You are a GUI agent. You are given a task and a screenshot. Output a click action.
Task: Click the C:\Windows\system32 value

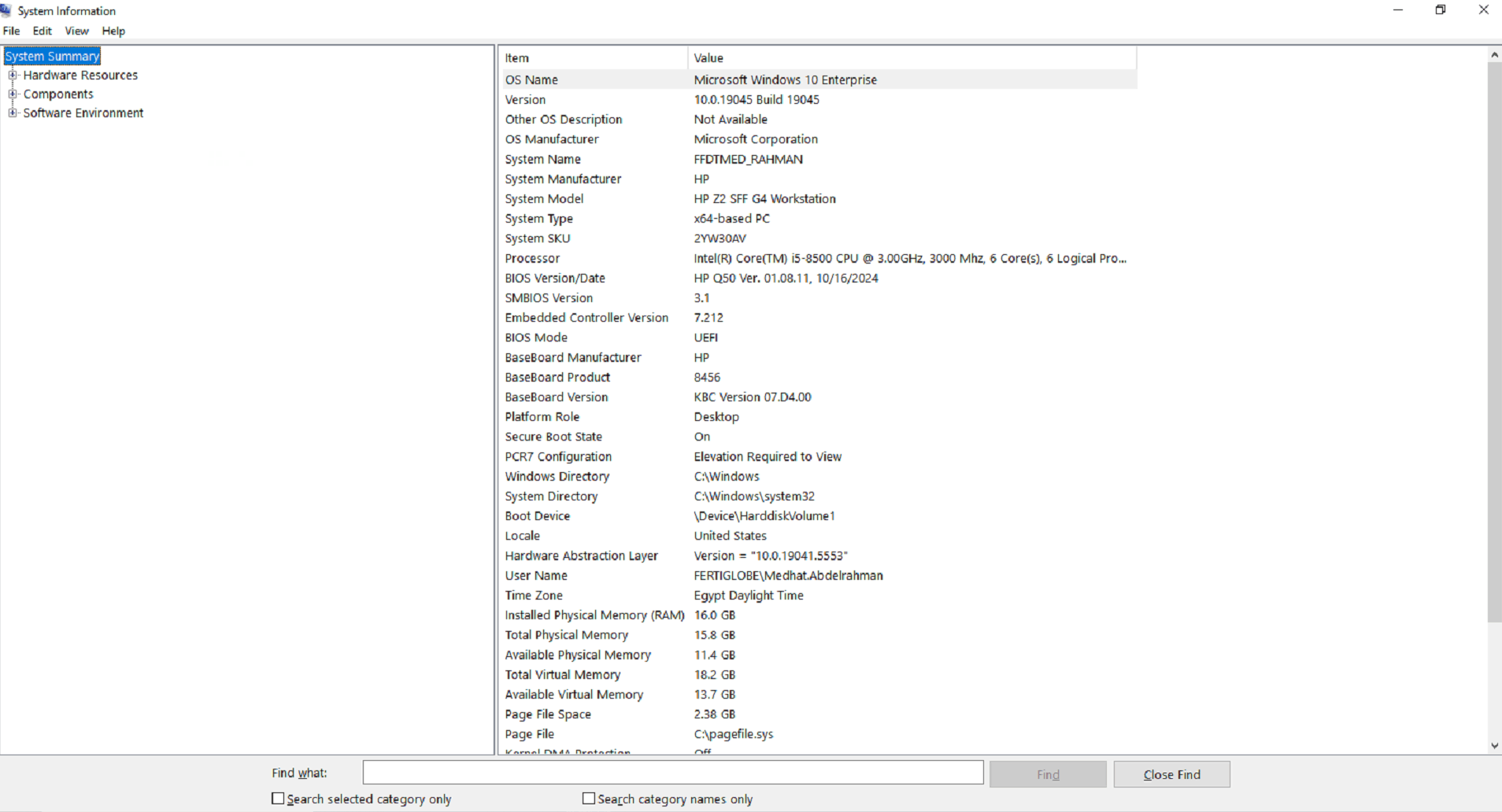tap(754, 496)
